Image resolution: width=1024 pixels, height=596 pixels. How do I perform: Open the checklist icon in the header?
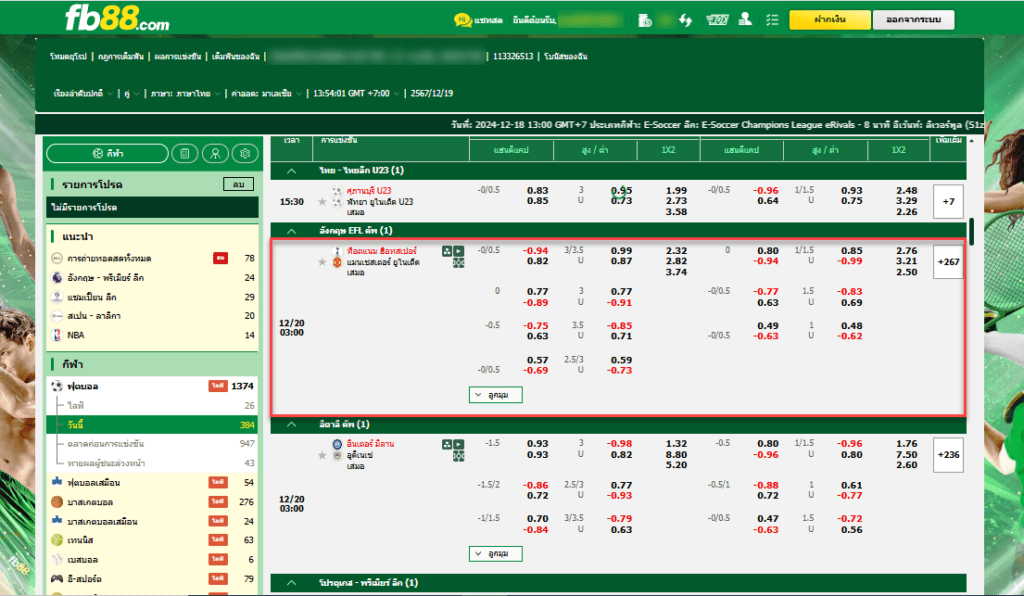pos(773,20)
